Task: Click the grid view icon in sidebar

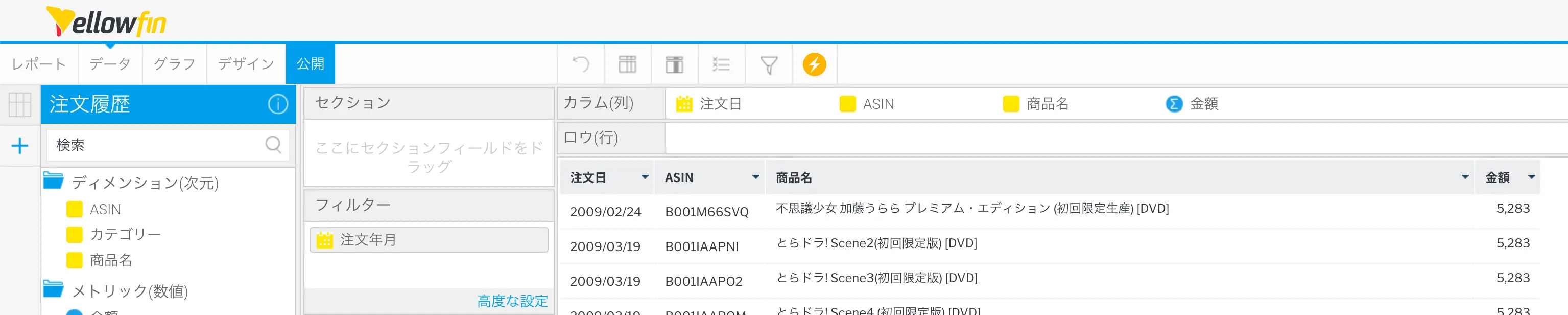Action: tap(20, 105)
